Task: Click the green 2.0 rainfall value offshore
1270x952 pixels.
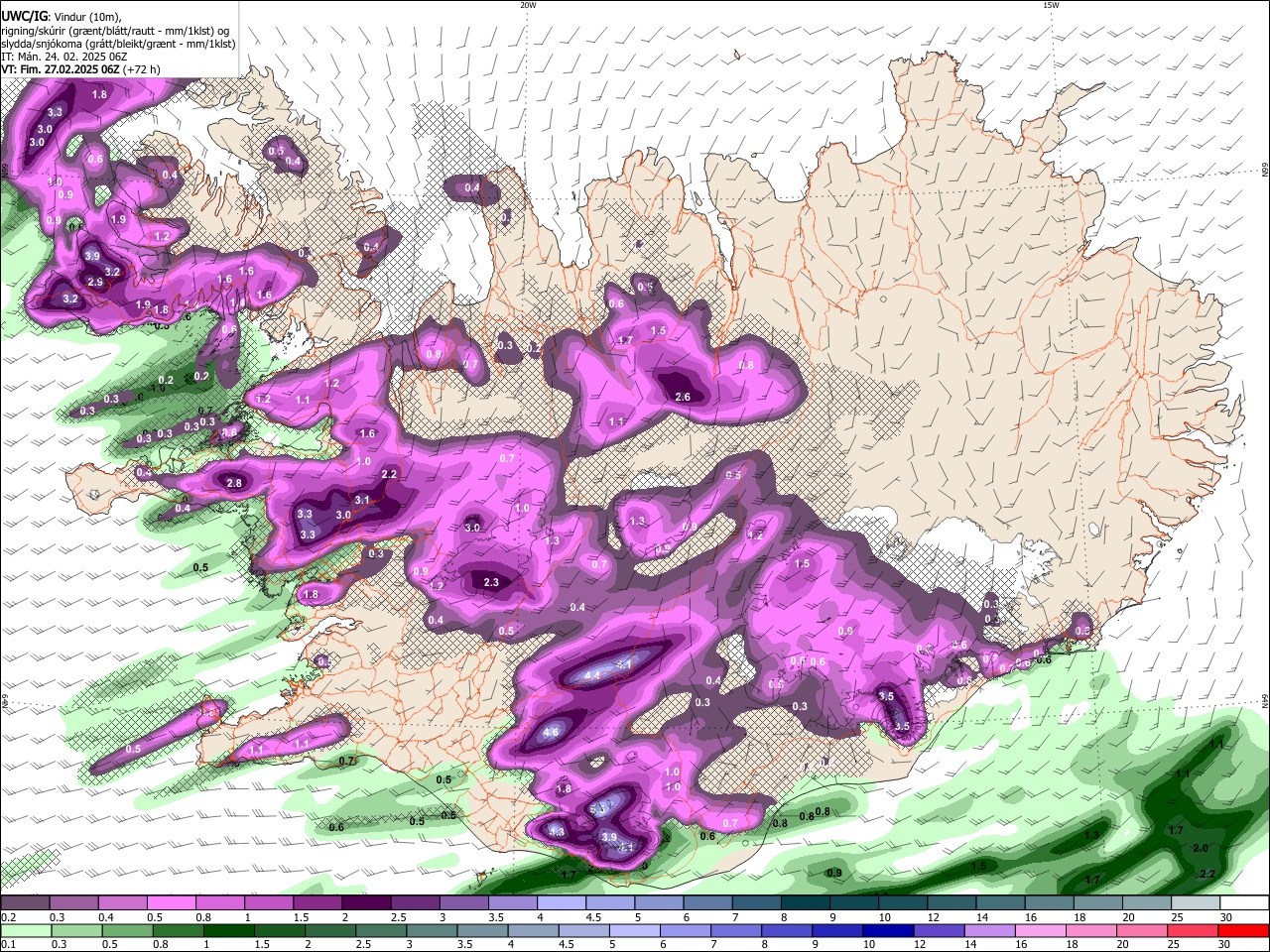Action: [x=1201, y=848]
